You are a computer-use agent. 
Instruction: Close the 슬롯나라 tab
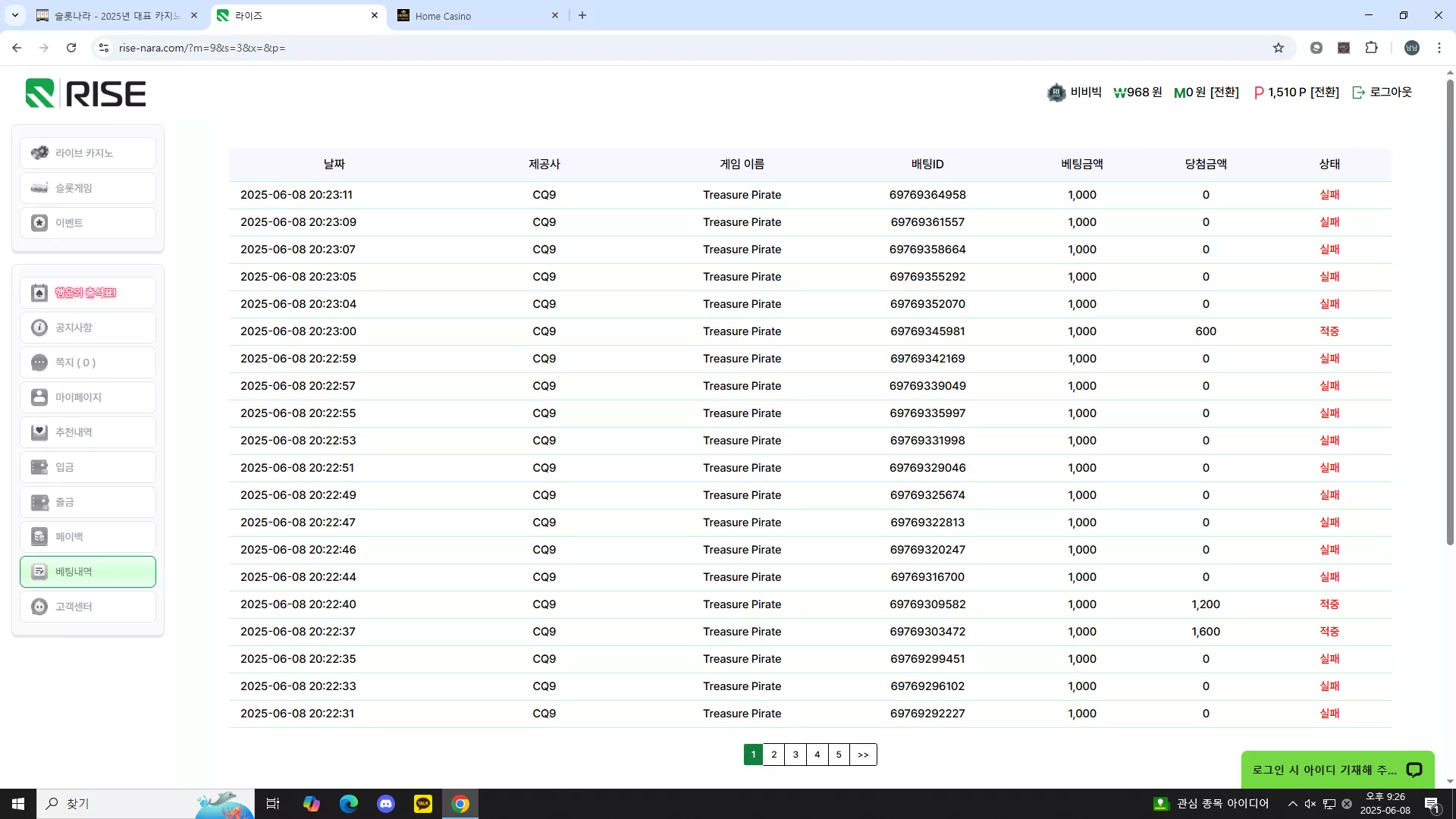[194, 15]
